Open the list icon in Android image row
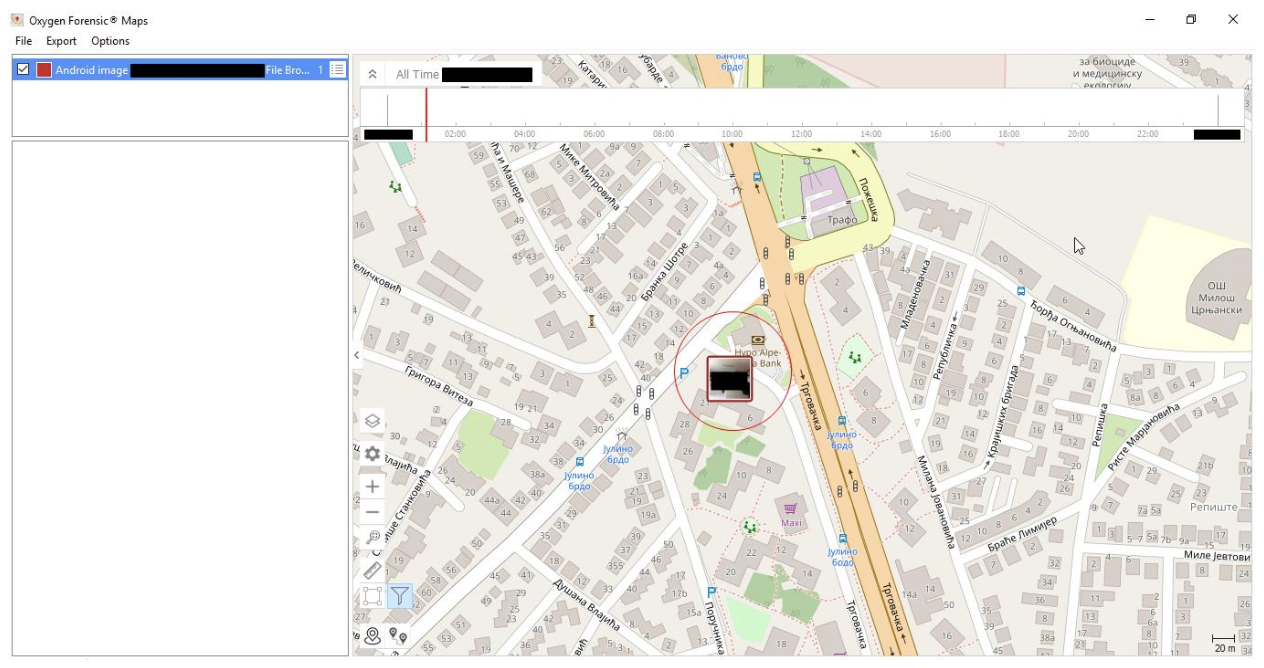Screen dimensions: 1264x668 pyautogui.click(x=337, y=70)
